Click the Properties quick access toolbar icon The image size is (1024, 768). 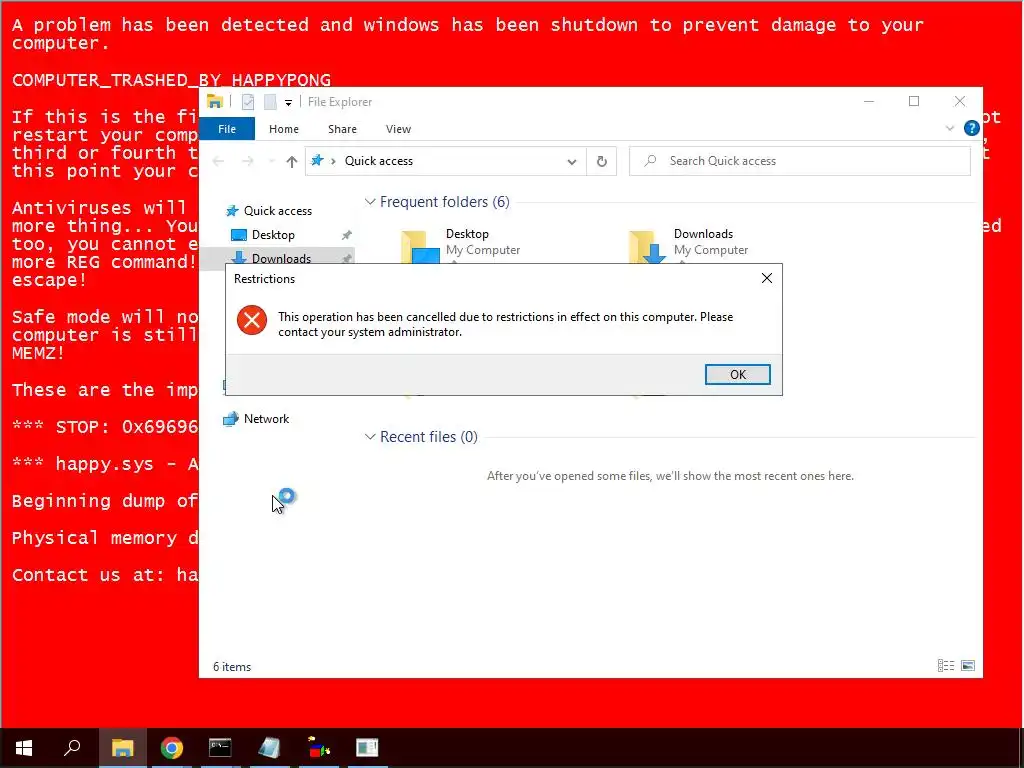click(248, 102)
